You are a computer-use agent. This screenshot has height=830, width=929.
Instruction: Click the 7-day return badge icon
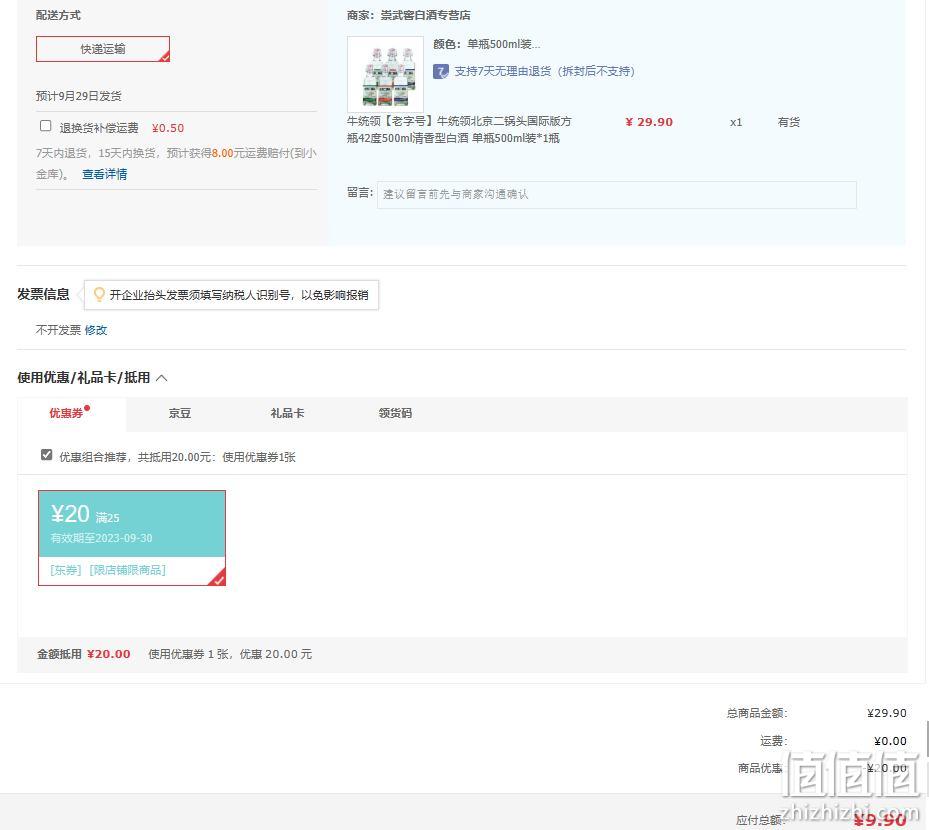pyautogui.click(x=441, y=72)
